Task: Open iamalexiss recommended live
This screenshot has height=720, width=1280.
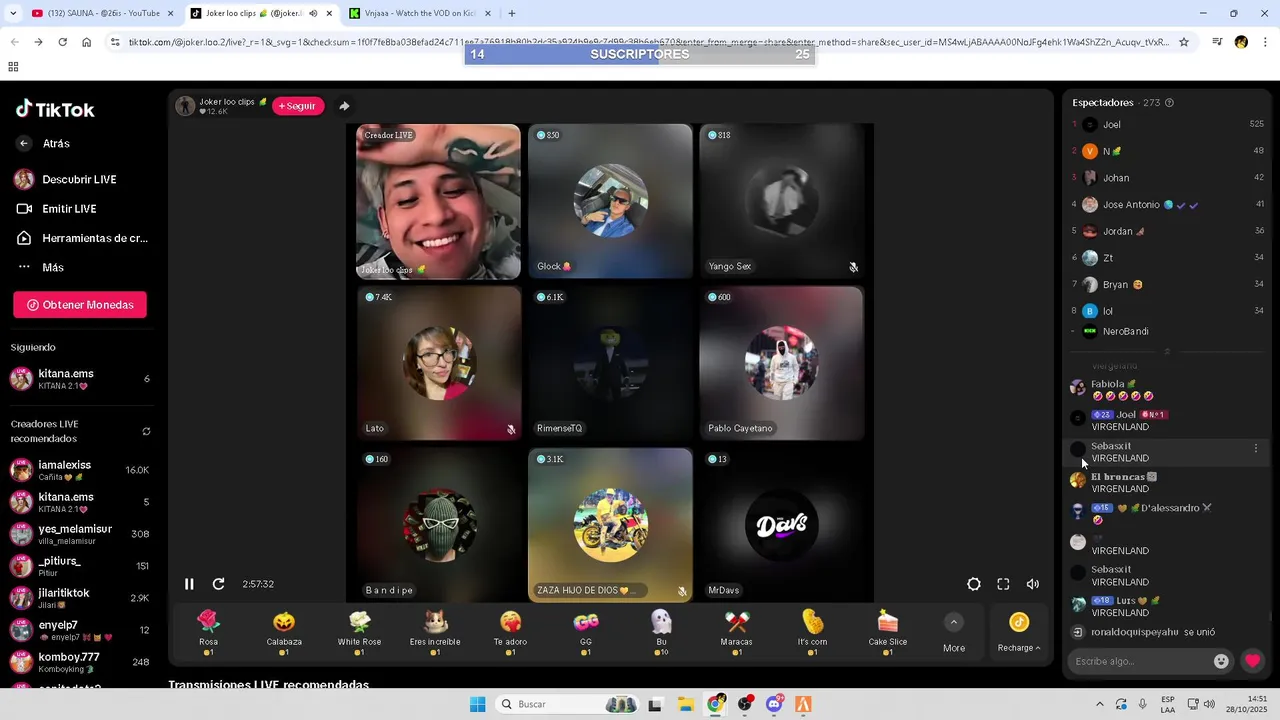Action: tap(80, 471)
